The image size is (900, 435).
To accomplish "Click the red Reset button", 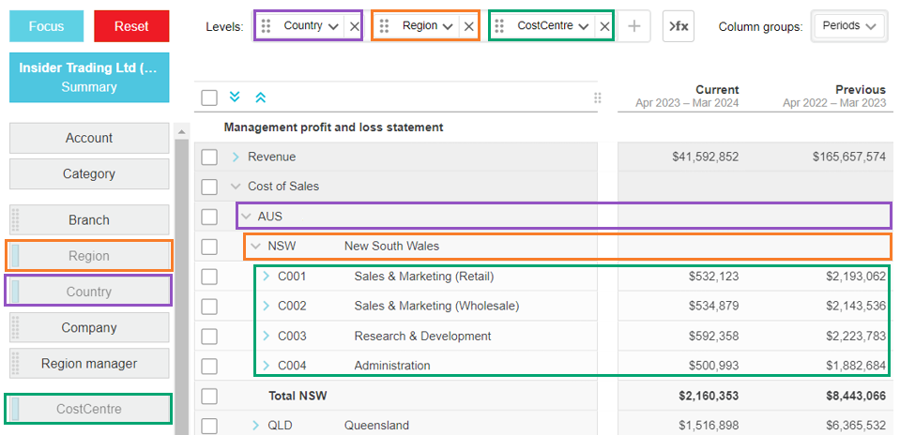I will click(x=131, y=26).
